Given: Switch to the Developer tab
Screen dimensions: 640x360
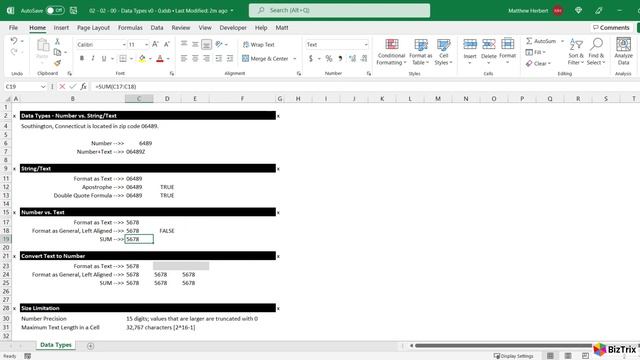Looking at the screenshot, I should pos(233,28).
